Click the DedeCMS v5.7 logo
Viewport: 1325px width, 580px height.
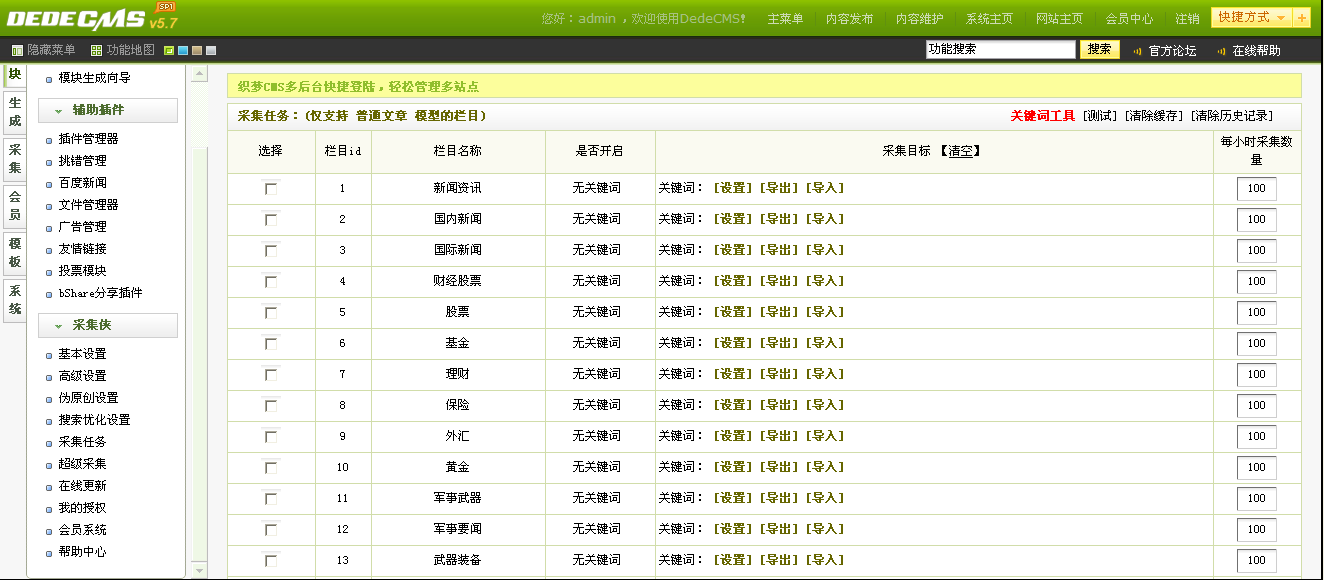point(92,18)
